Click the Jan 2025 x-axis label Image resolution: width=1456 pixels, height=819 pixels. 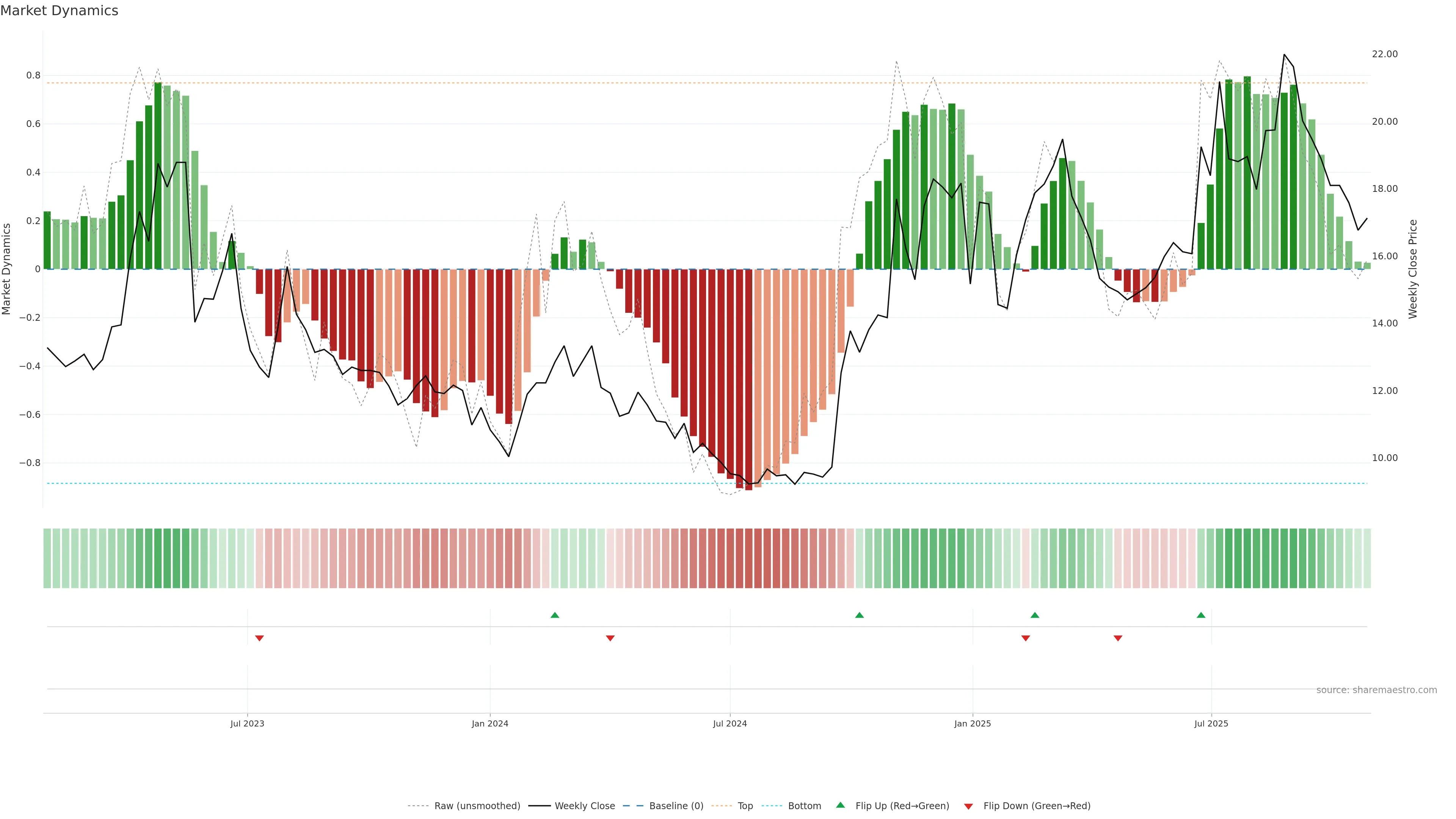point(972,723)
